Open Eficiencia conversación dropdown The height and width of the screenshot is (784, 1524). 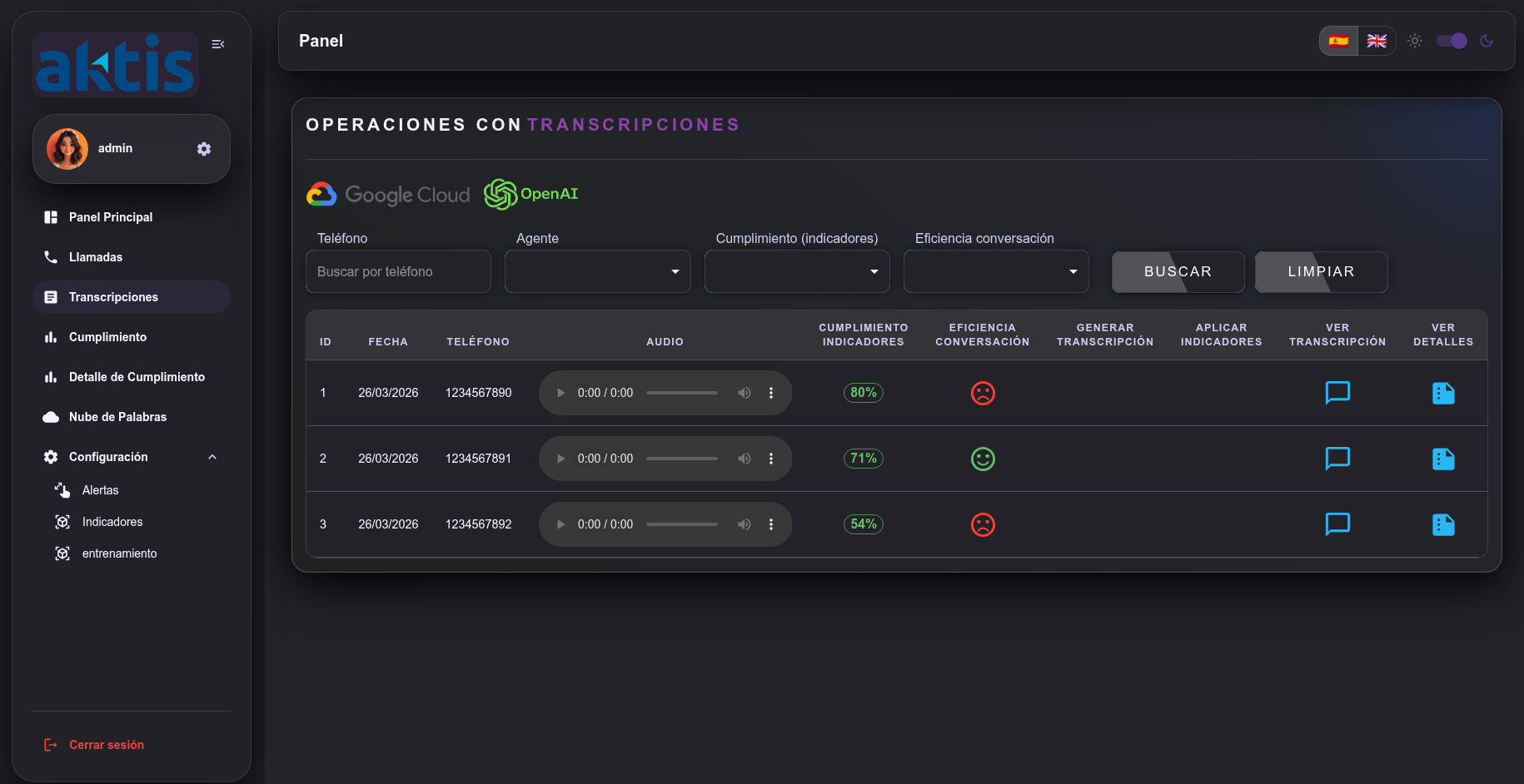click(996, 271)
